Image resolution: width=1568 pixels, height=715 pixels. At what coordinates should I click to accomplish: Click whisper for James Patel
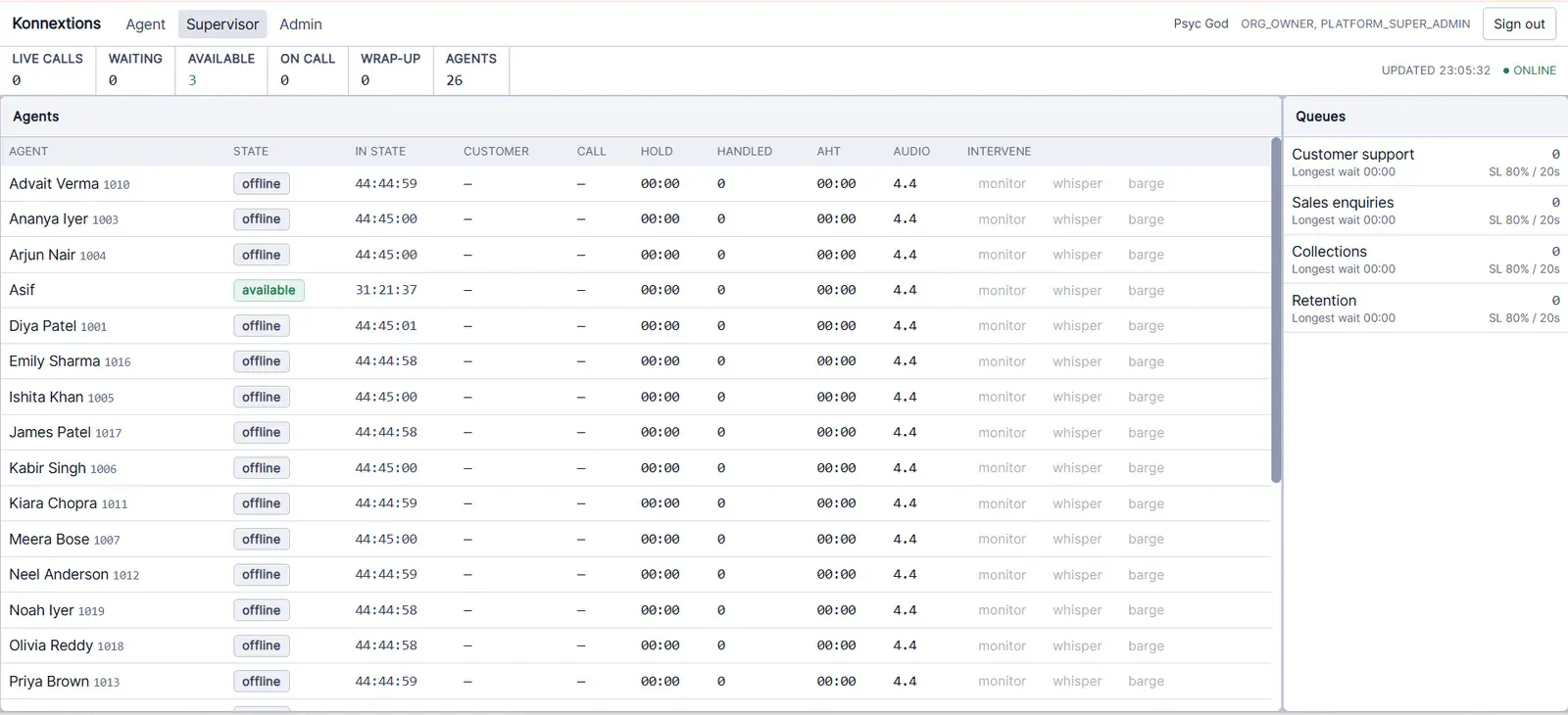coord(1077,433)
